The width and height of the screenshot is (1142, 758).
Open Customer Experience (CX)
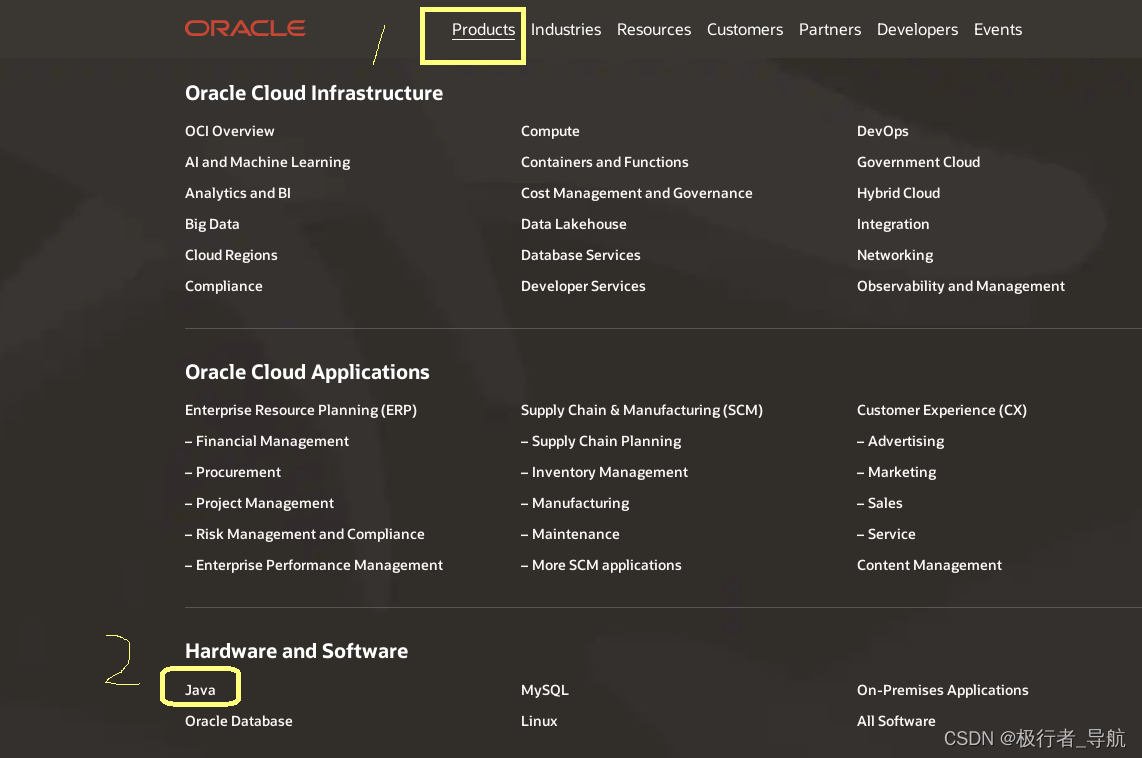(x=942, y=410)
